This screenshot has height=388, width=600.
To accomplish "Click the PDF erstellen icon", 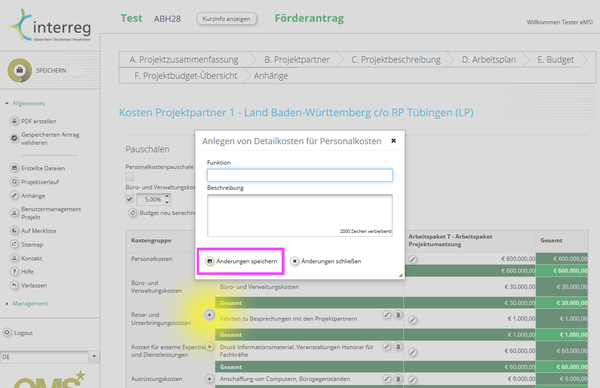I will [14, 121].
